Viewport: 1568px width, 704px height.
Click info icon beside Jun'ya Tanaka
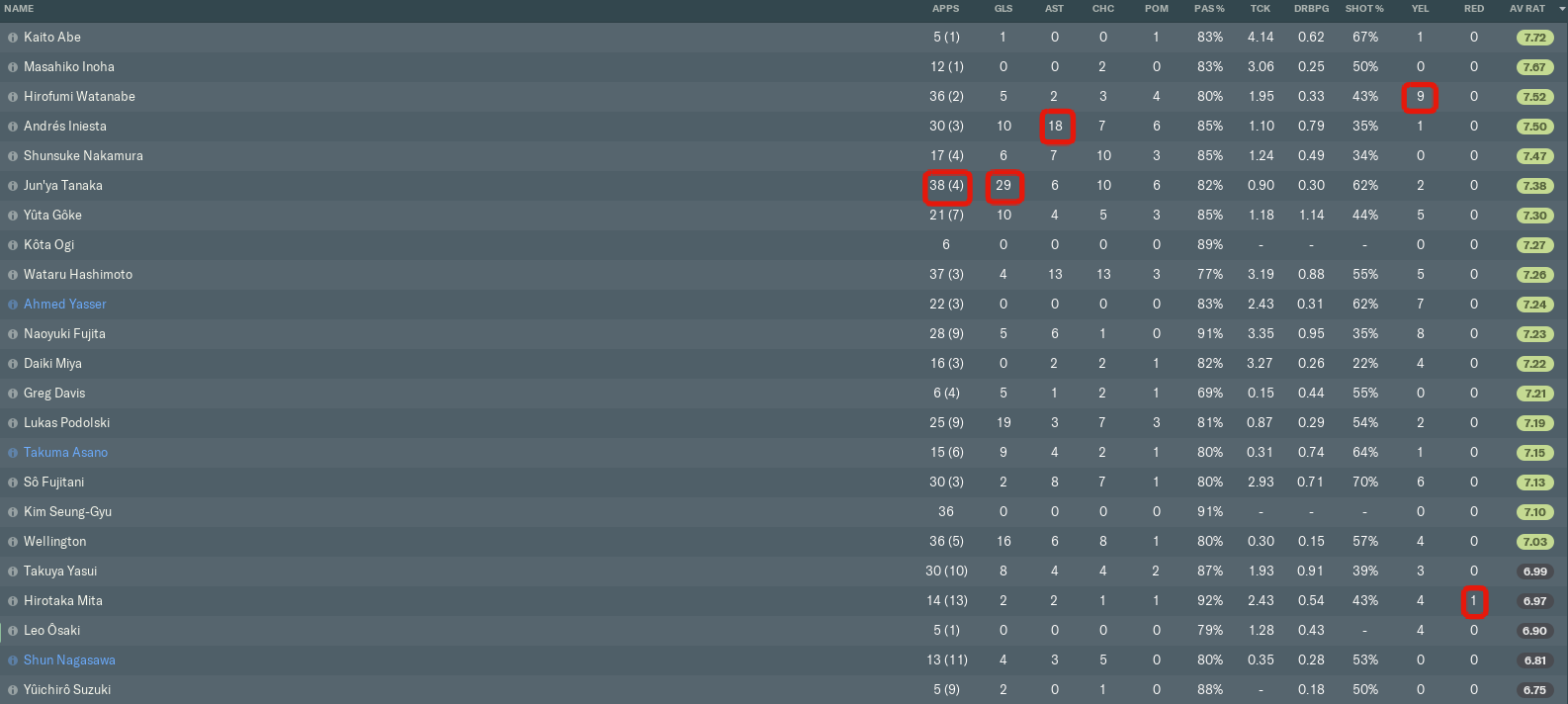coord(13,186)
